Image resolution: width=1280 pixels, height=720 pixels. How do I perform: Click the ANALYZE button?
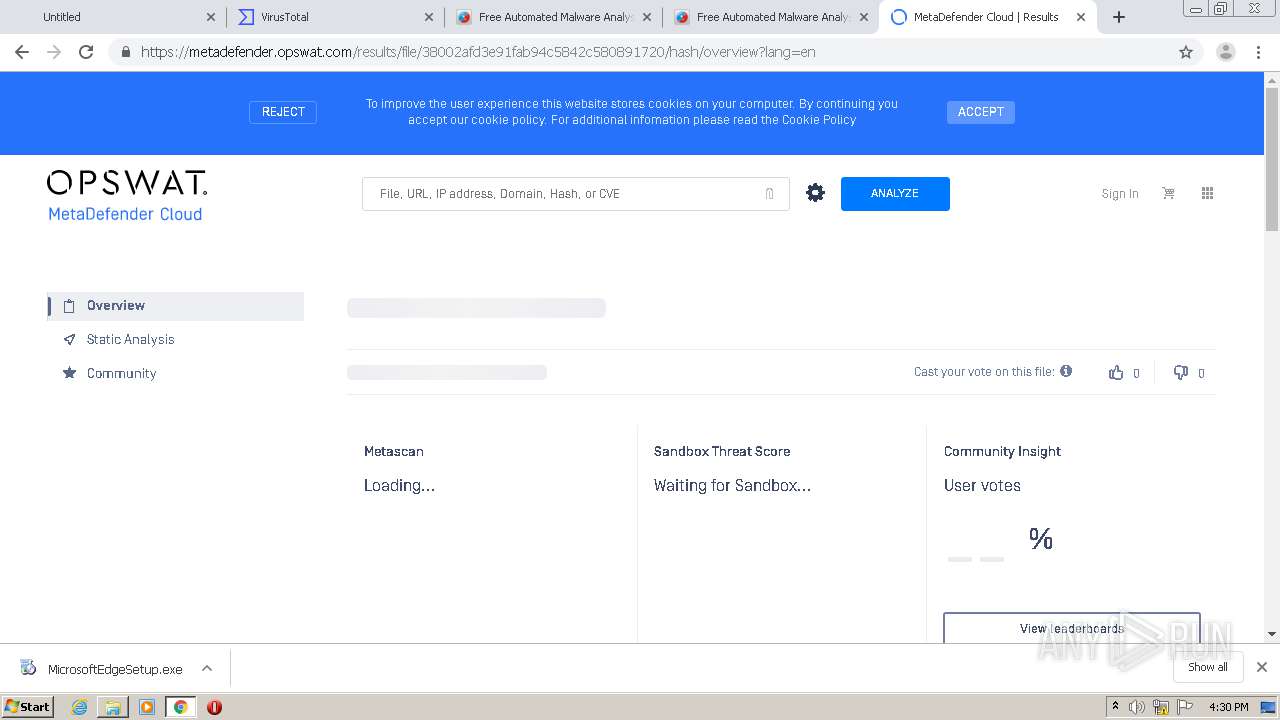pyautogui.click(x=895, y=194)
